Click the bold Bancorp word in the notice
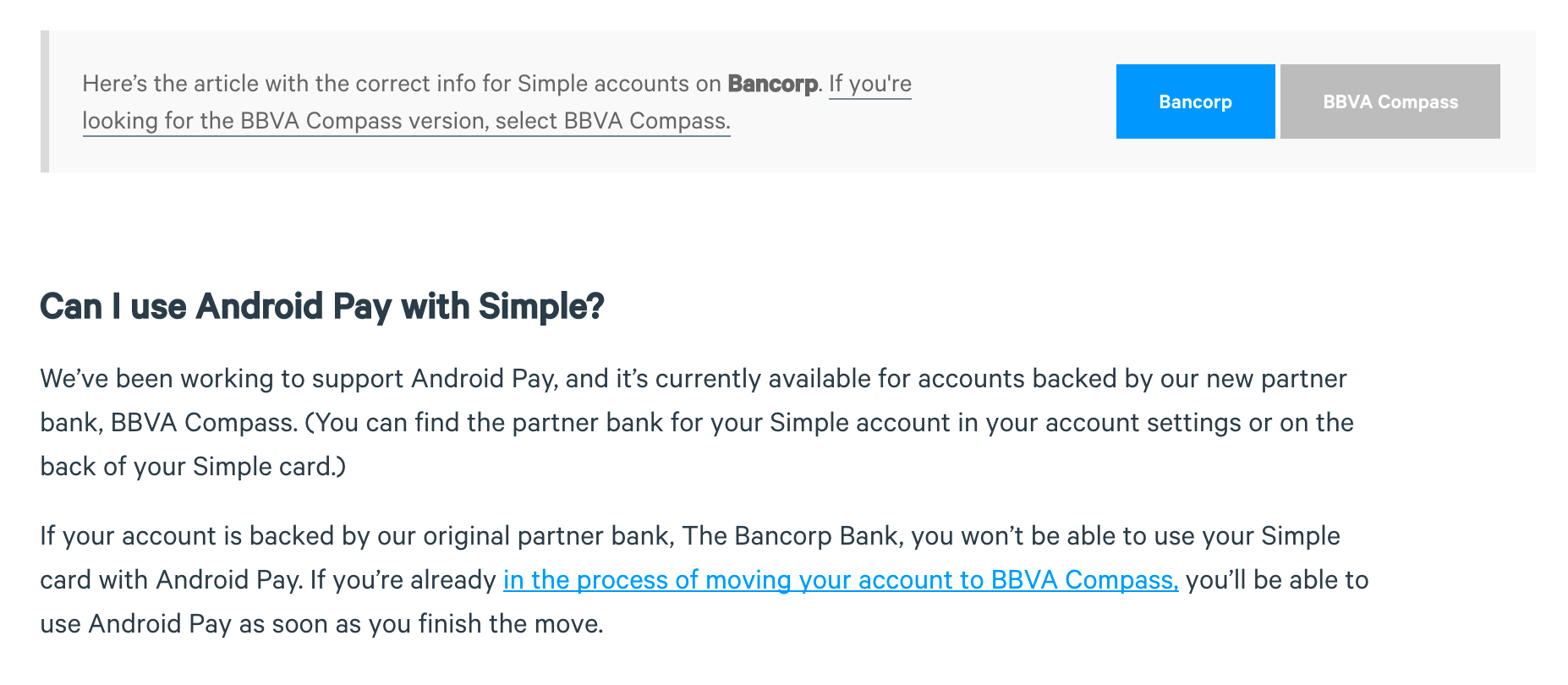The image size is (1568, 685). 771,84
